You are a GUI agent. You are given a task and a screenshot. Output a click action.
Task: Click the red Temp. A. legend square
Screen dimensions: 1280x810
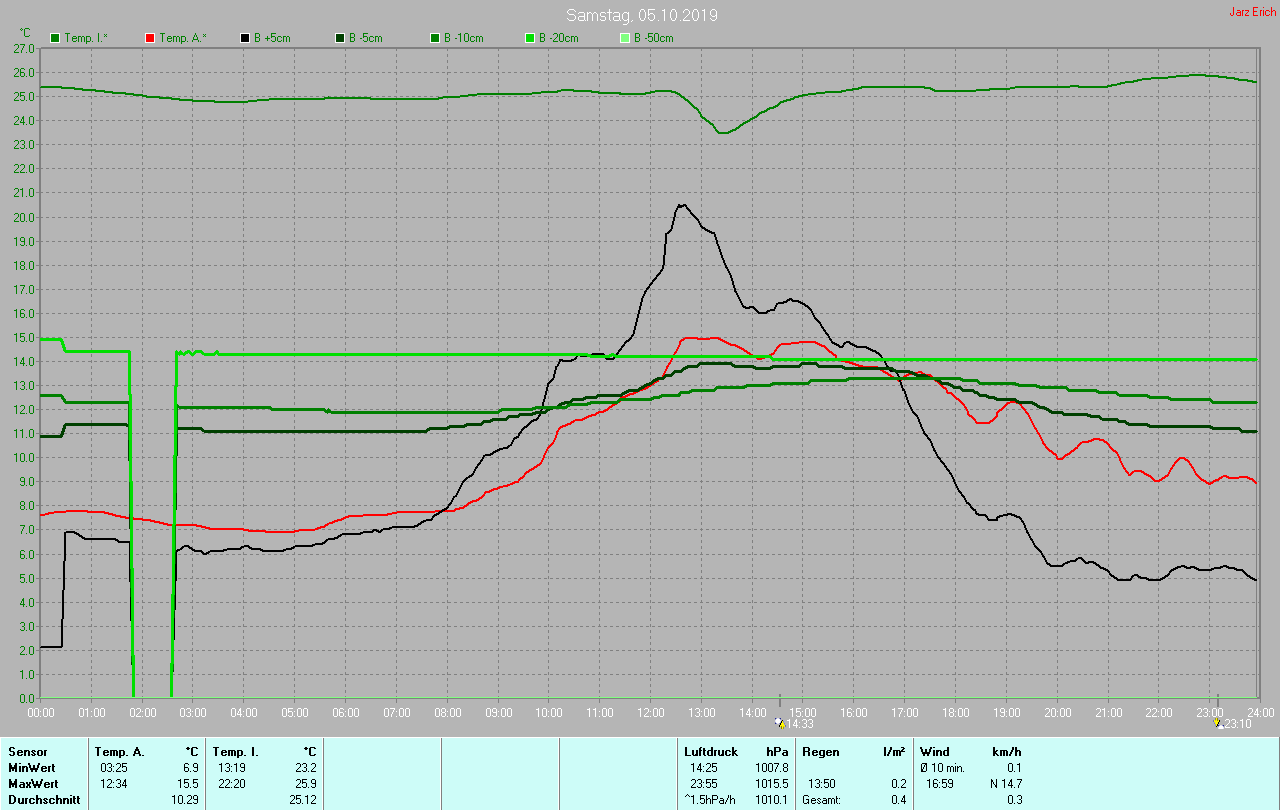(150, 38)
